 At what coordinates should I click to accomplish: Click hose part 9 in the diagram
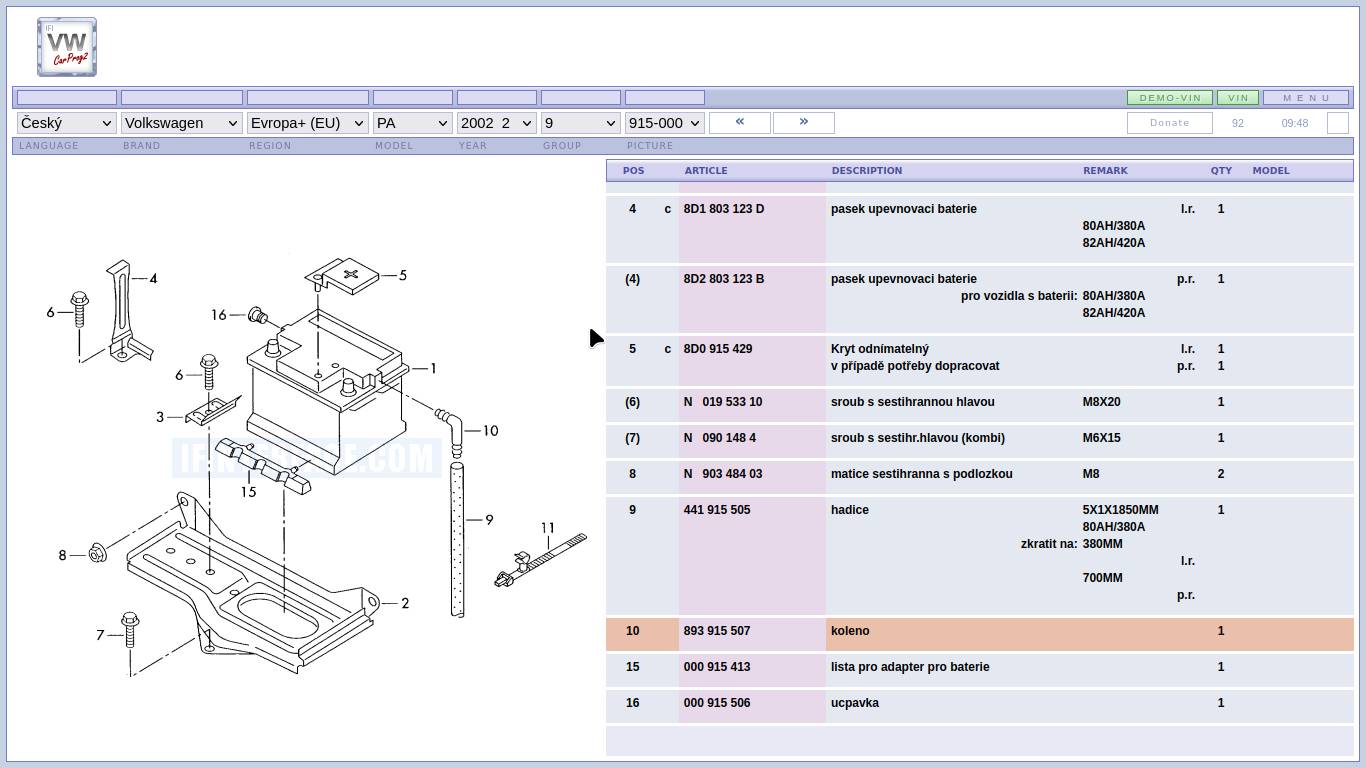click(x=458, y=538)
